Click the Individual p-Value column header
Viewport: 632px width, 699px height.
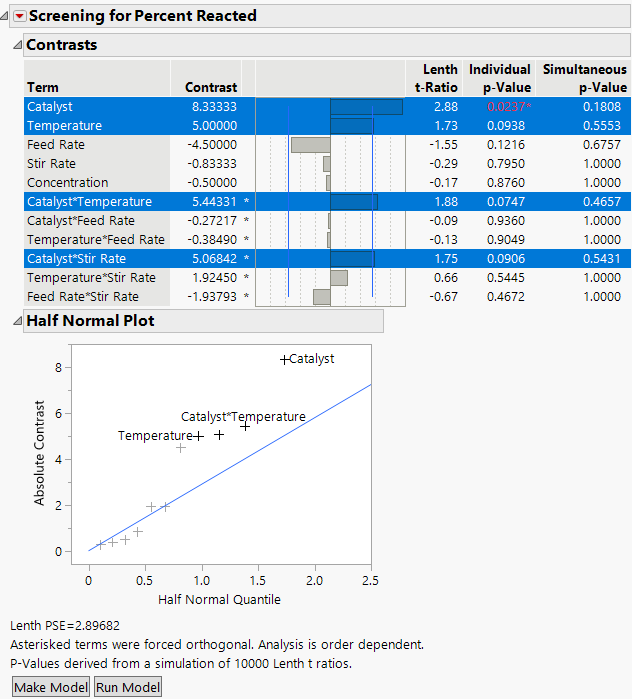pyautogui.click(x=500, y=78)
